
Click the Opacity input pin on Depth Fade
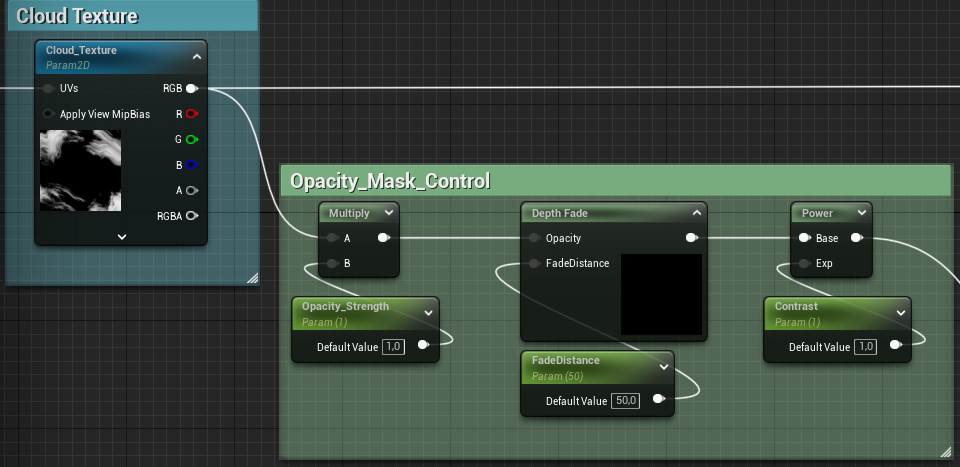534,238
